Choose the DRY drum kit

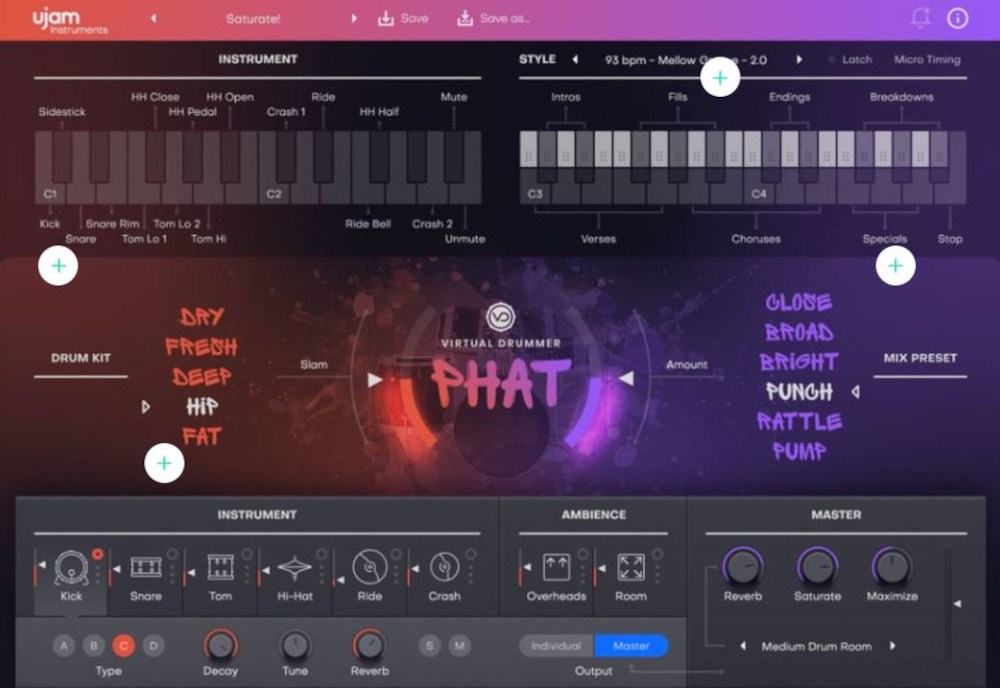(202, 316)
